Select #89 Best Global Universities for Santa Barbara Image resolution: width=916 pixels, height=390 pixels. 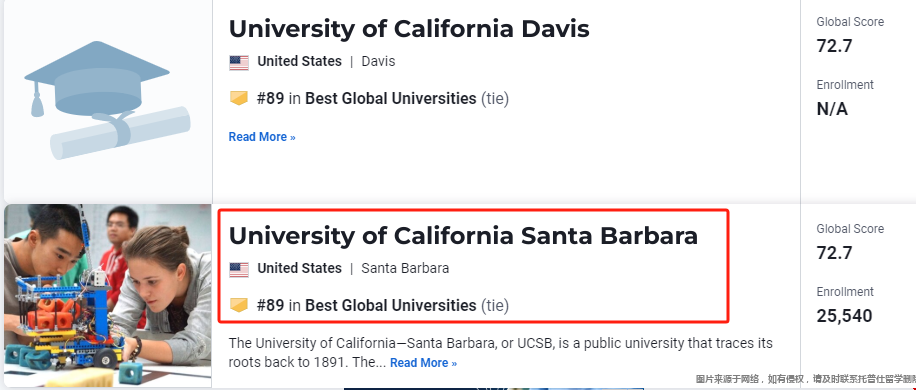coord(383,305)
